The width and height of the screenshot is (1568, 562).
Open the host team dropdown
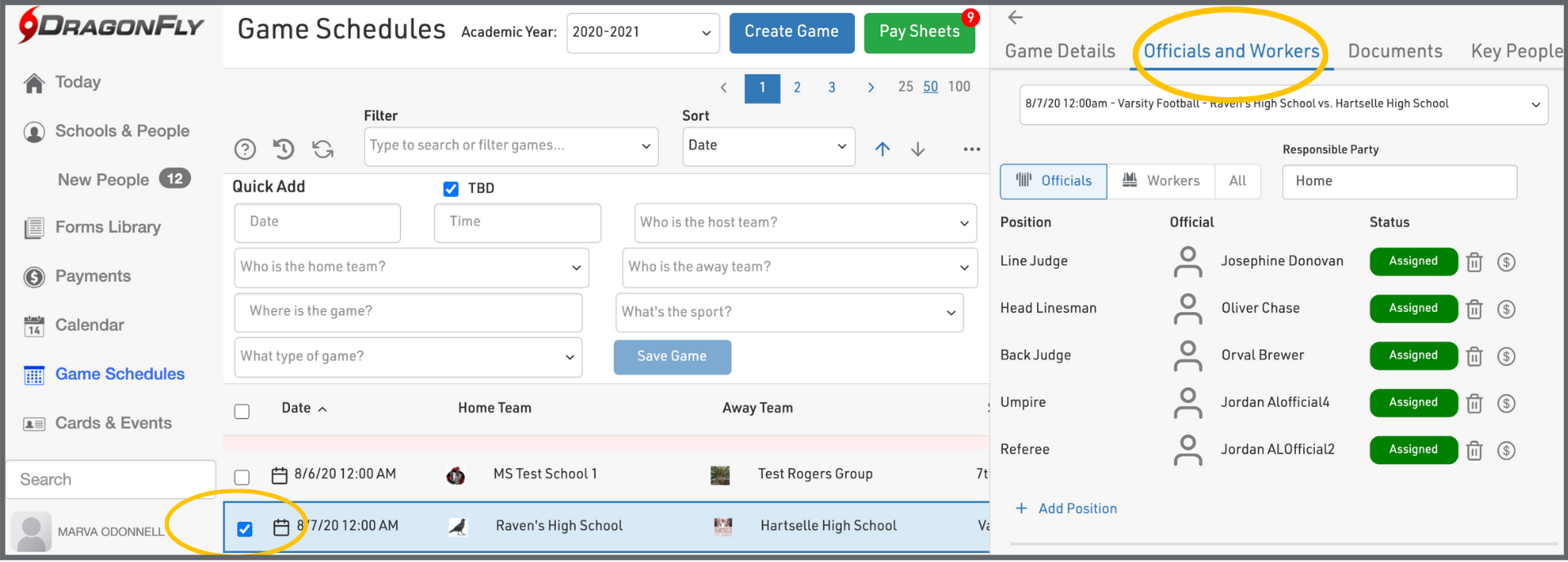click(804, 223)
